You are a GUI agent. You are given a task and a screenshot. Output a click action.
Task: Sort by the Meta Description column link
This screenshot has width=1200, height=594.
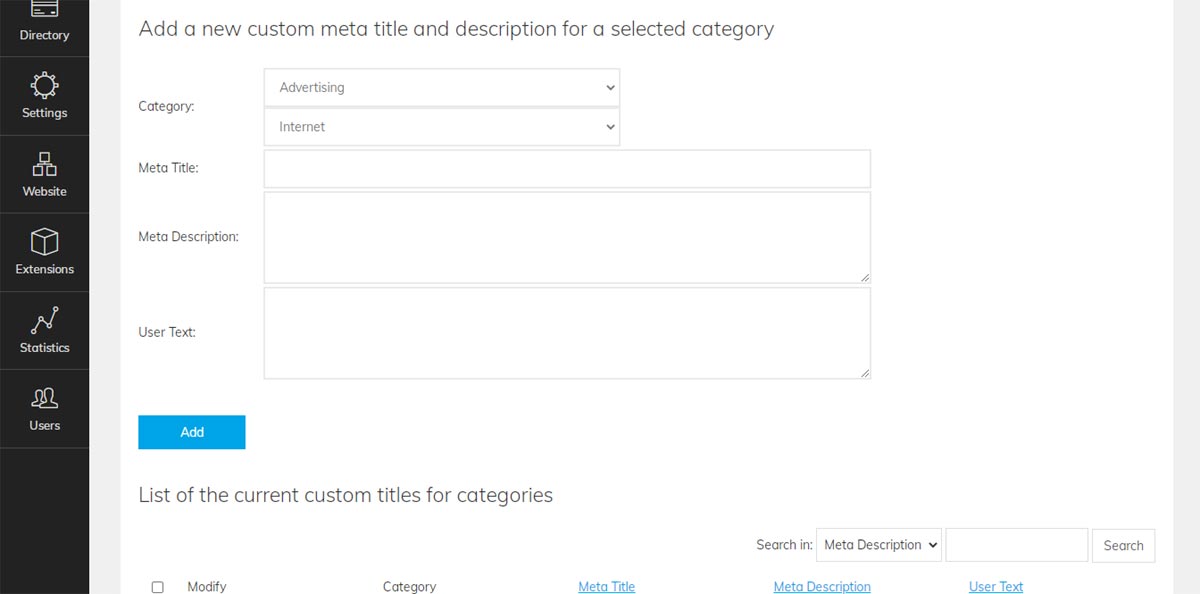pos(822,587)
